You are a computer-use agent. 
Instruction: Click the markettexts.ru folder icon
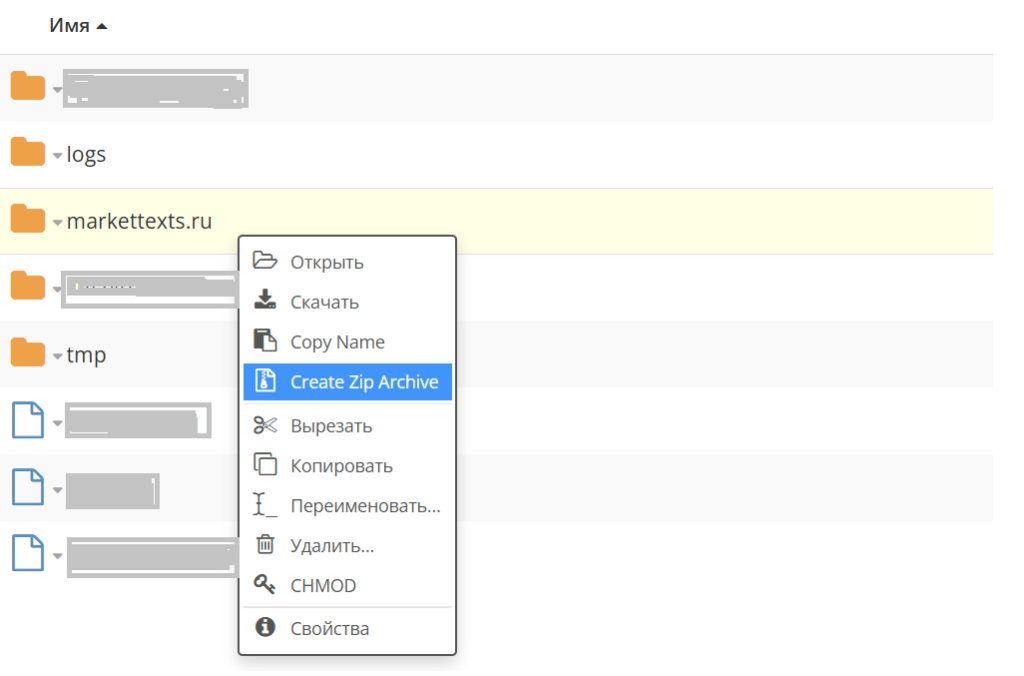(28, 219)
